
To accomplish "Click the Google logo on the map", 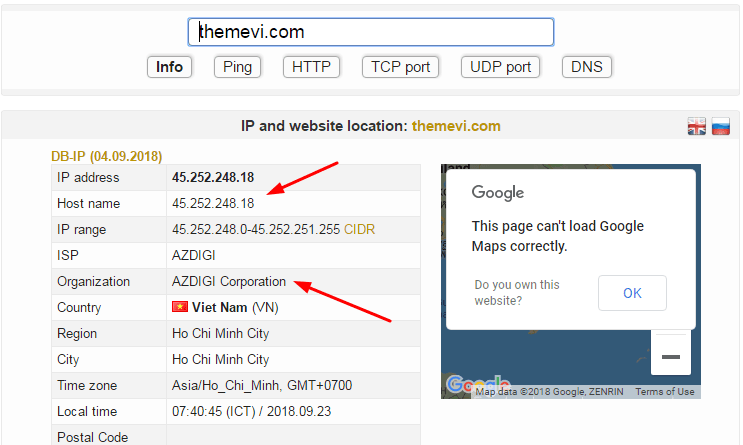I will (x=478, y=383).
